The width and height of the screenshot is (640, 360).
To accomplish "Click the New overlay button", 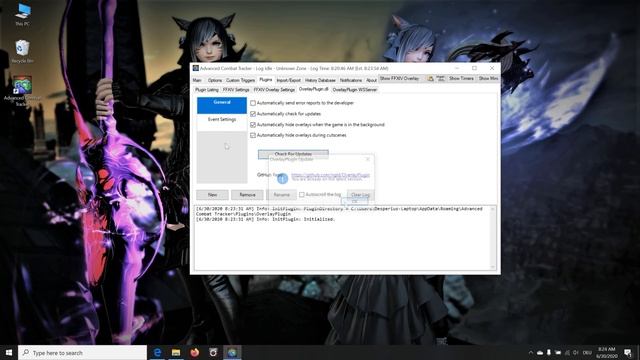I will coord(212,195).
